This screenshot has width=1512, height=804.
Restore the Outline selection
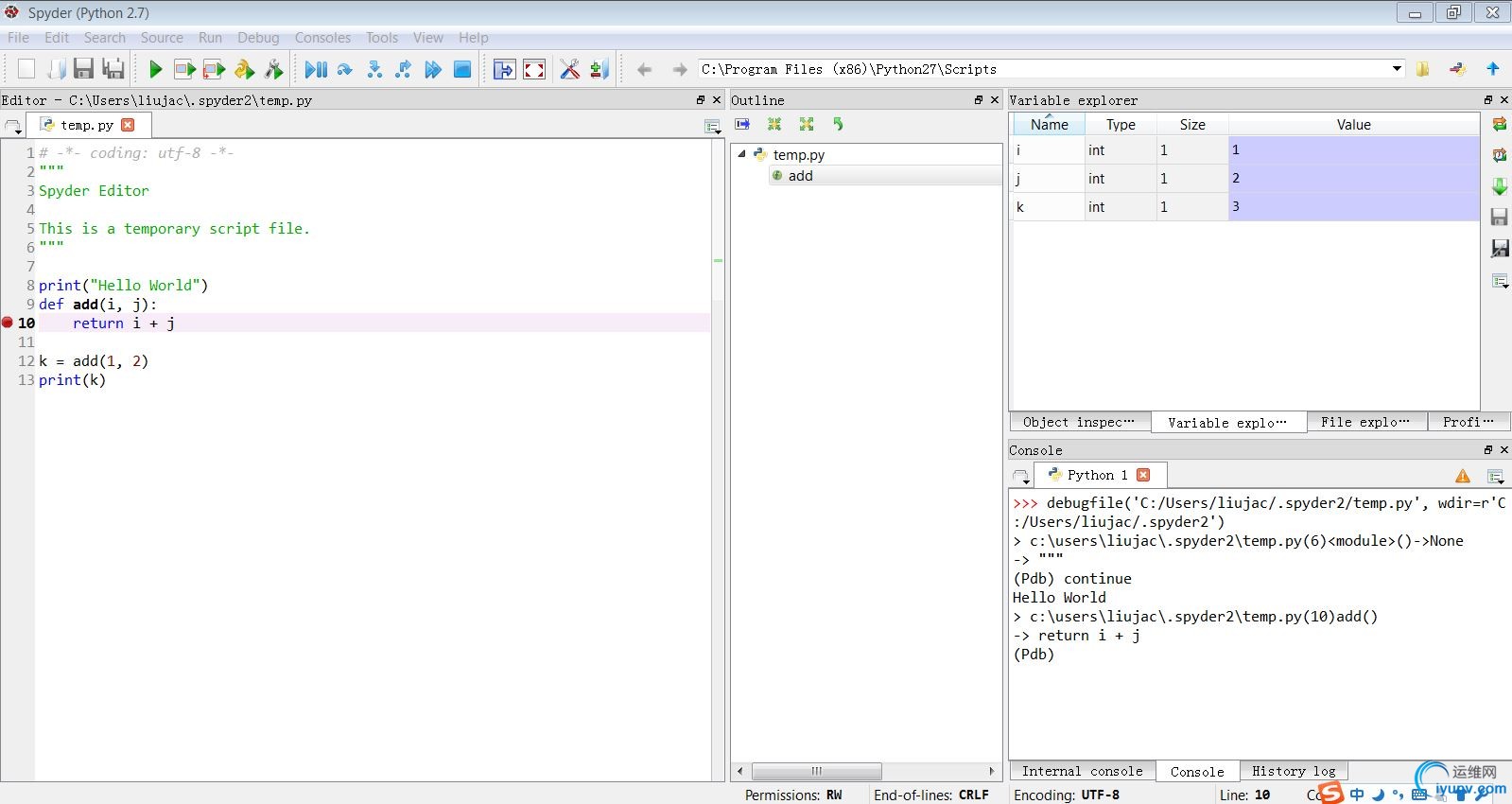tap(838, 124)
